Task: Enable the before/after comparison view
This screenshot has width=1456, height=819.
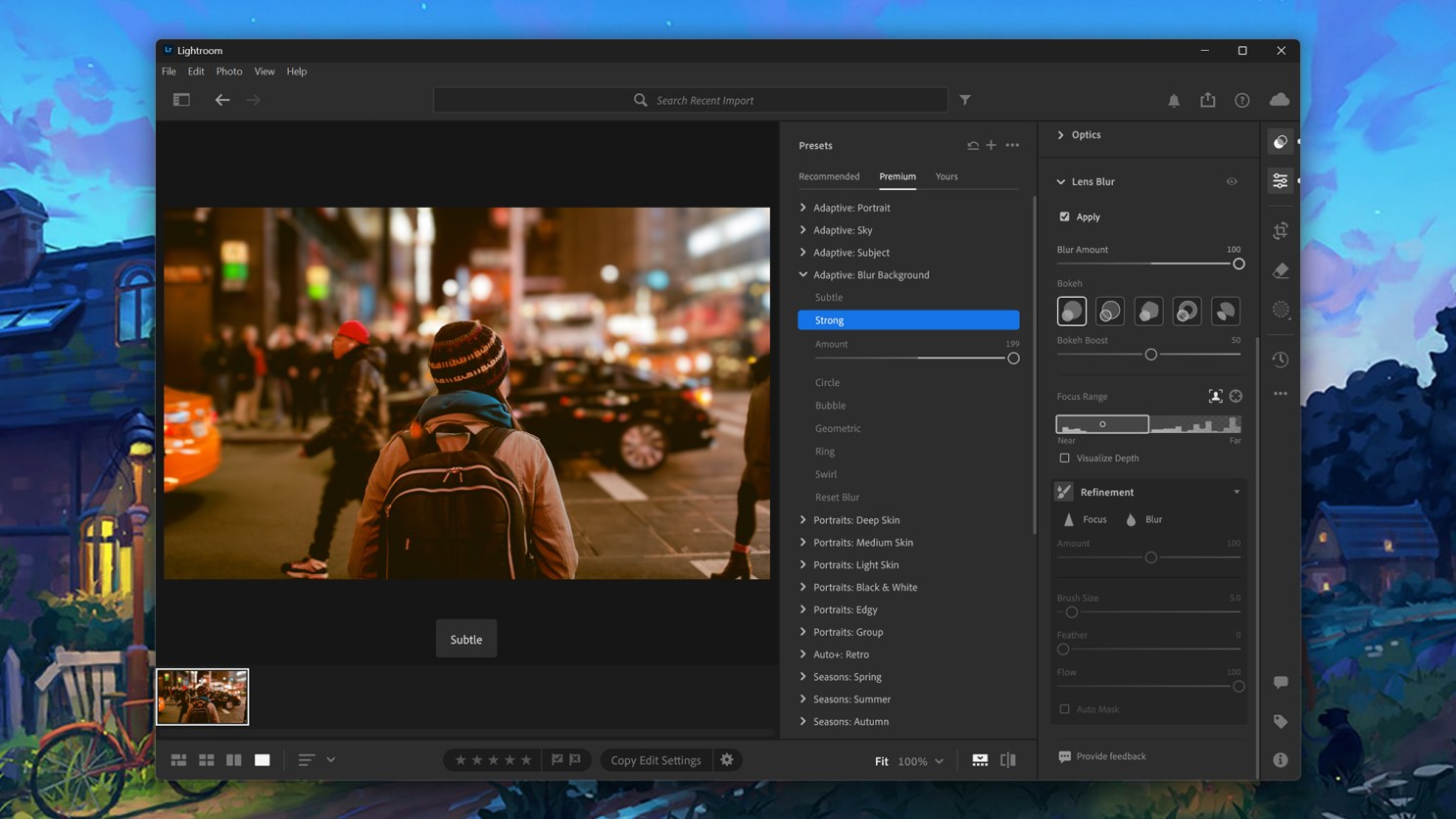Action: click(1007, 760)
